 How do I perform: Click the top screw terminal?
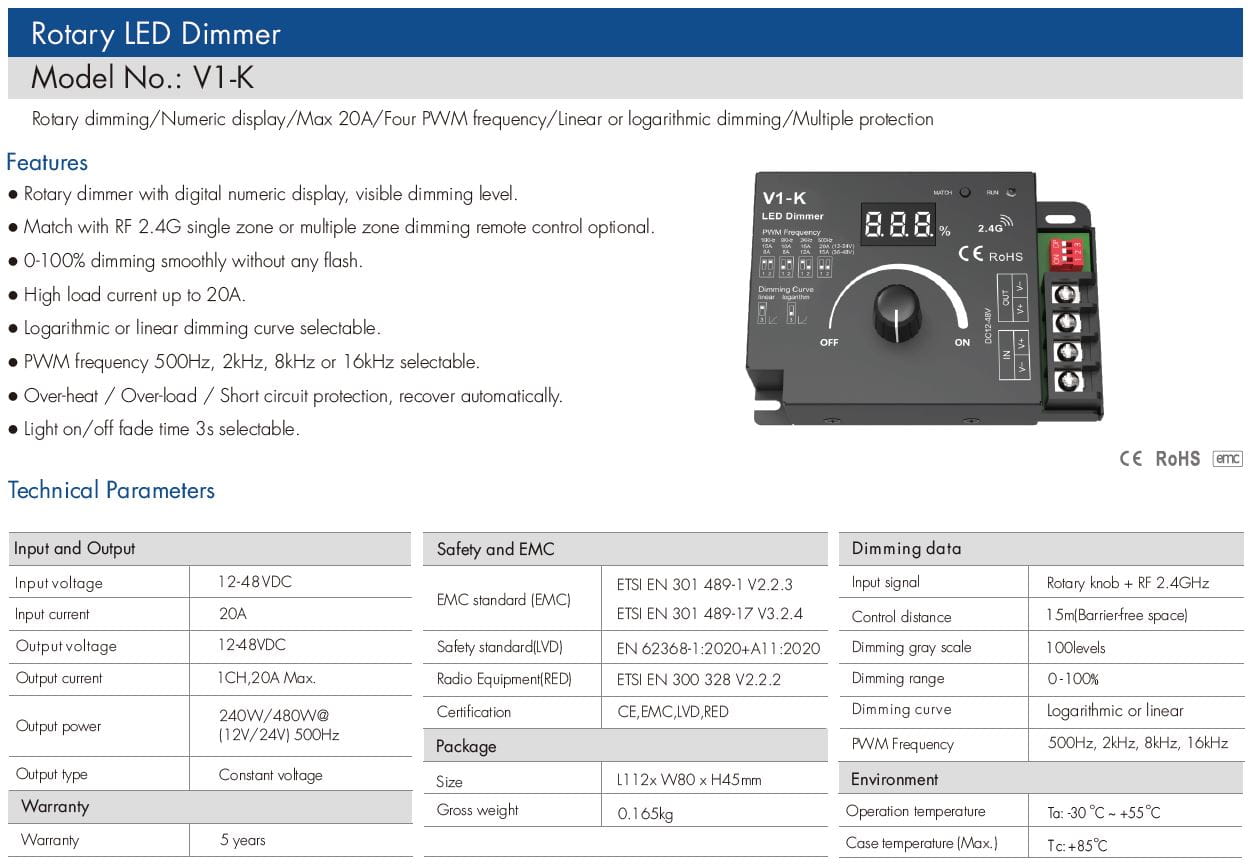click(x=1067, y=294)
